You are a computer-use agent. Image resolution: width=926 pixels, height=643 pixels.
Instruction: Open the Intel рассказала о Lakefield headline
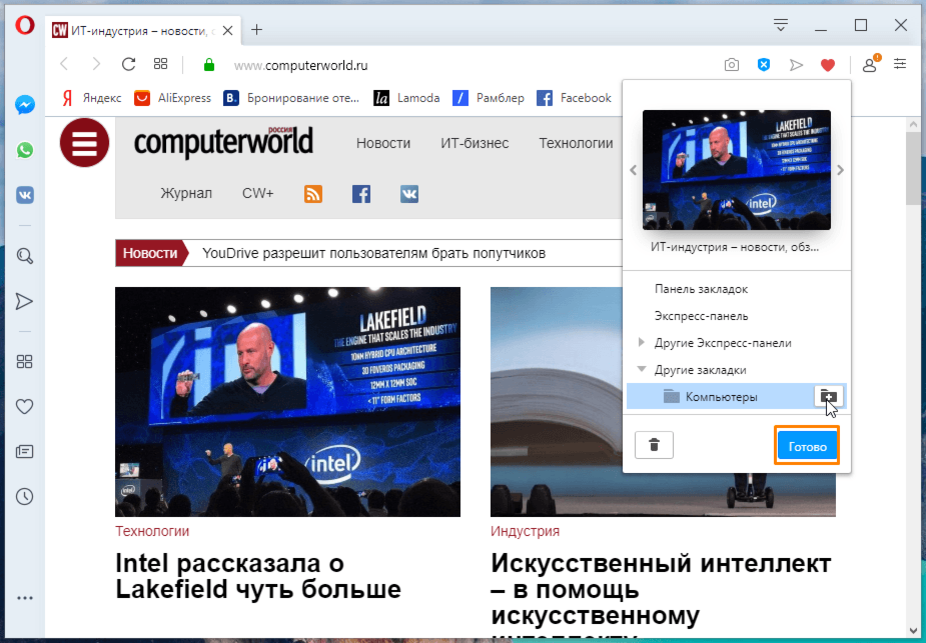click(258, 576)
